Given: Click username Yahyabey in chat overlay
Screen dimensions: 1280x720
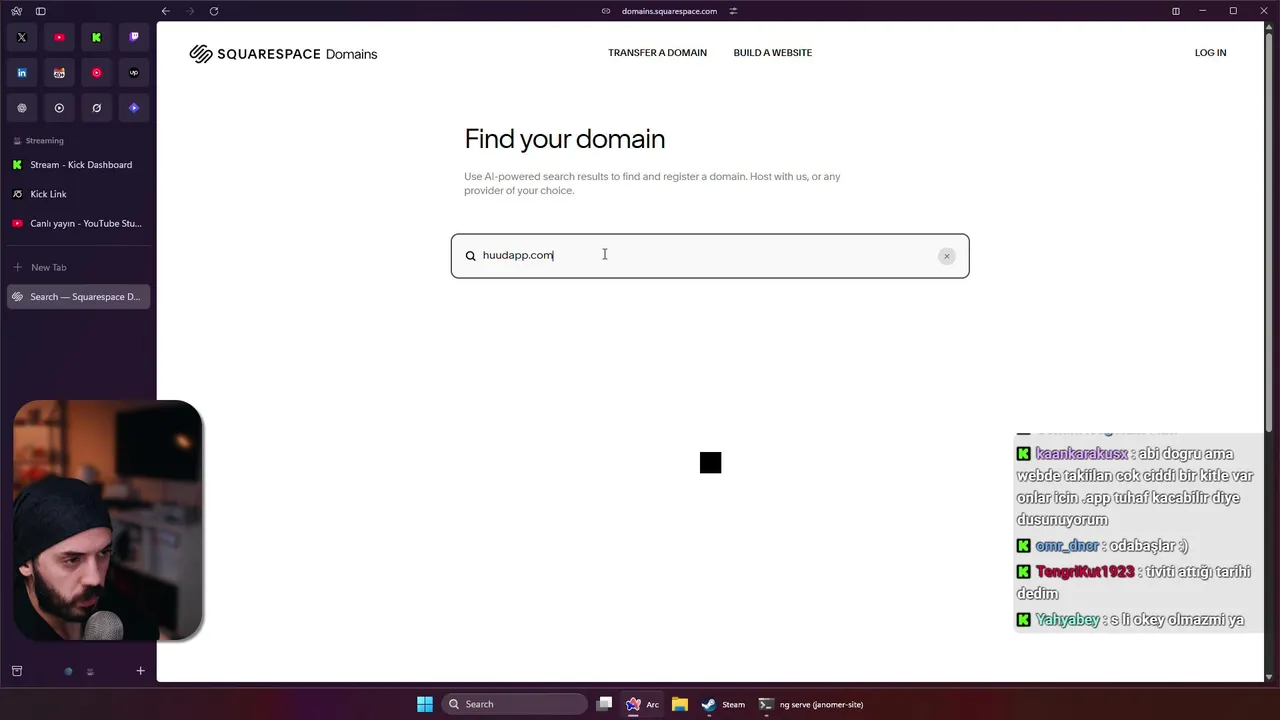Looking at the screenshot, I should 1067,620.
